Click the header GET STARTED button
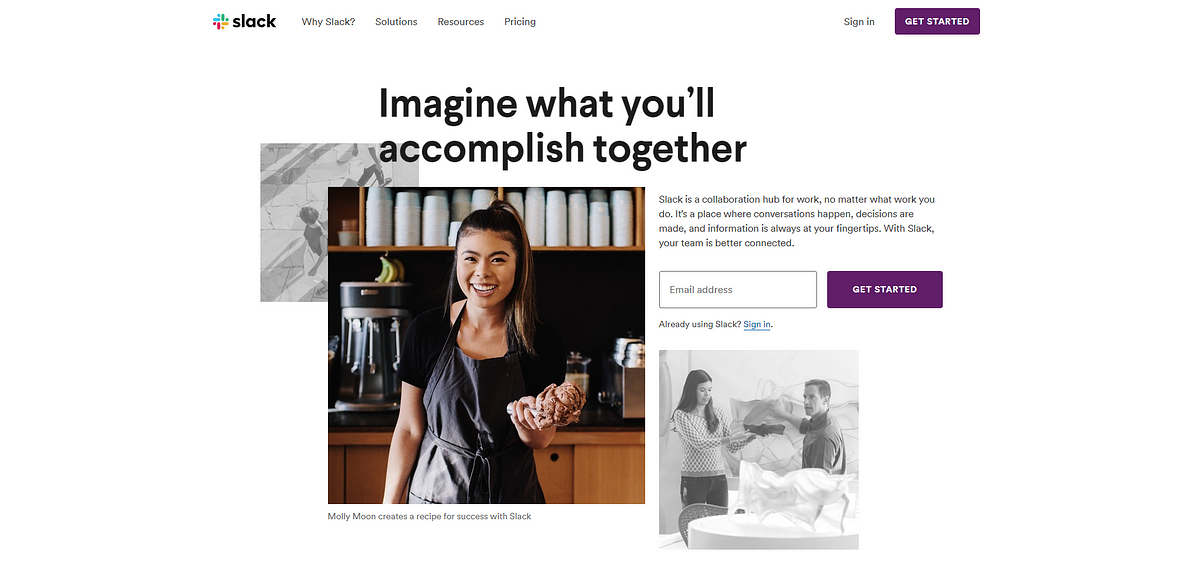 (x=937, y=21)
